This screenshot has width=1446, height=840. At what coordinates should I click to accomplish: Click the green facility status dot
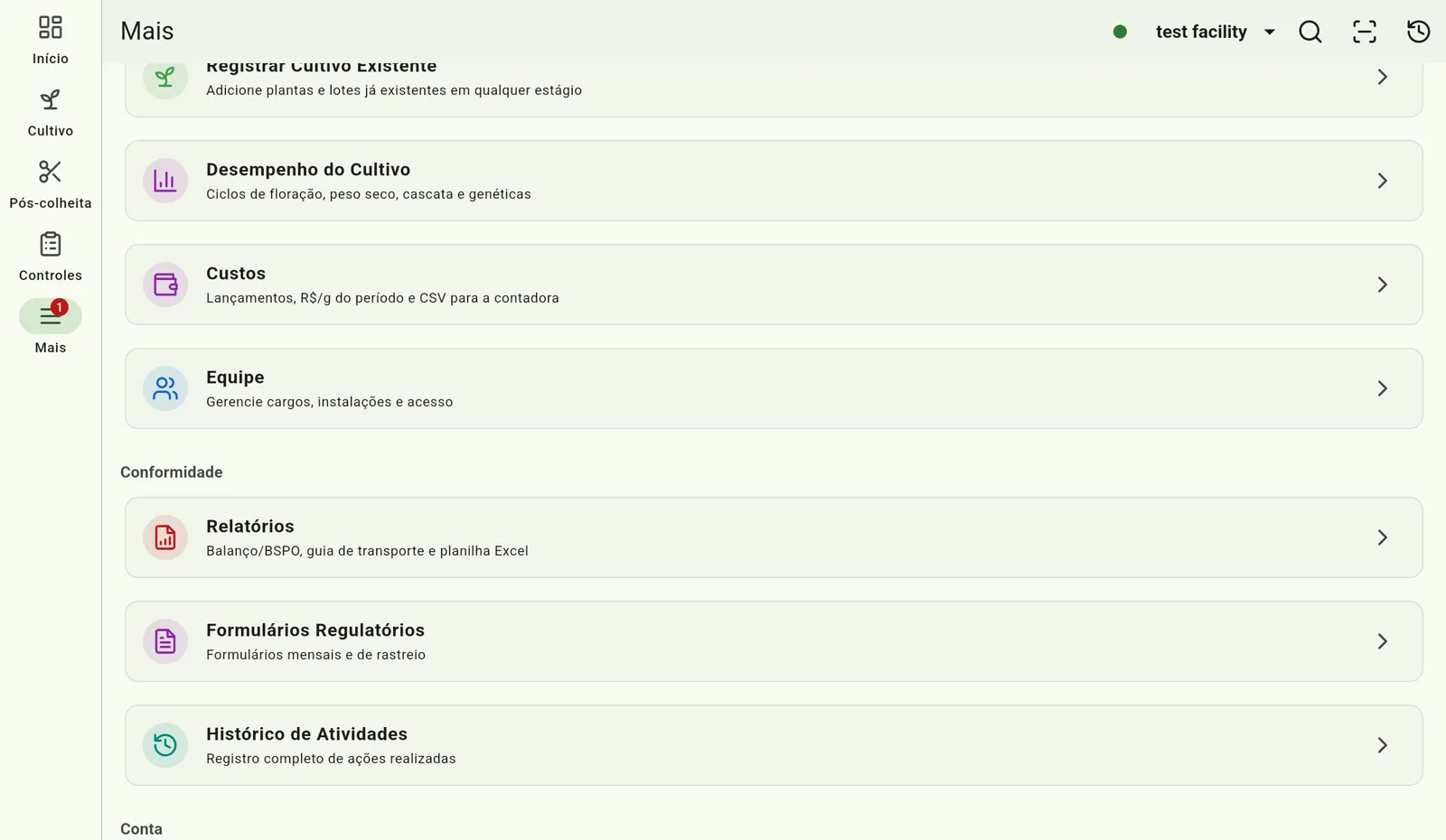coord(1120,32)
